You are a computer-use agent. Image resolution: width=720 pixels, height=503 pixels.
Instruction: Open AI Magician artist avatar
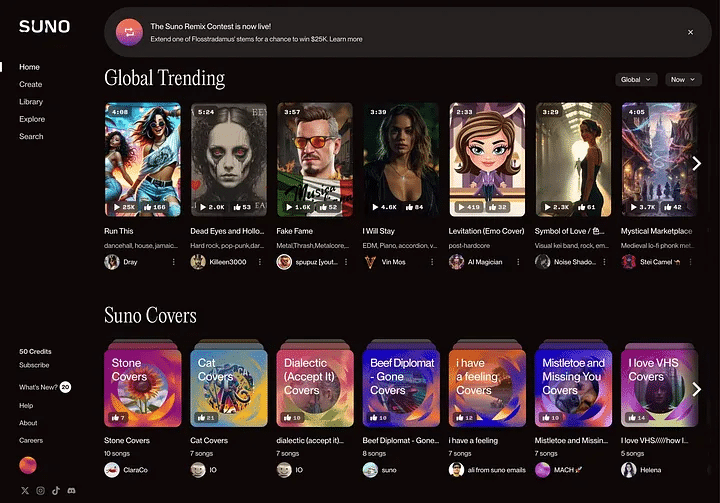click(456, 262)
